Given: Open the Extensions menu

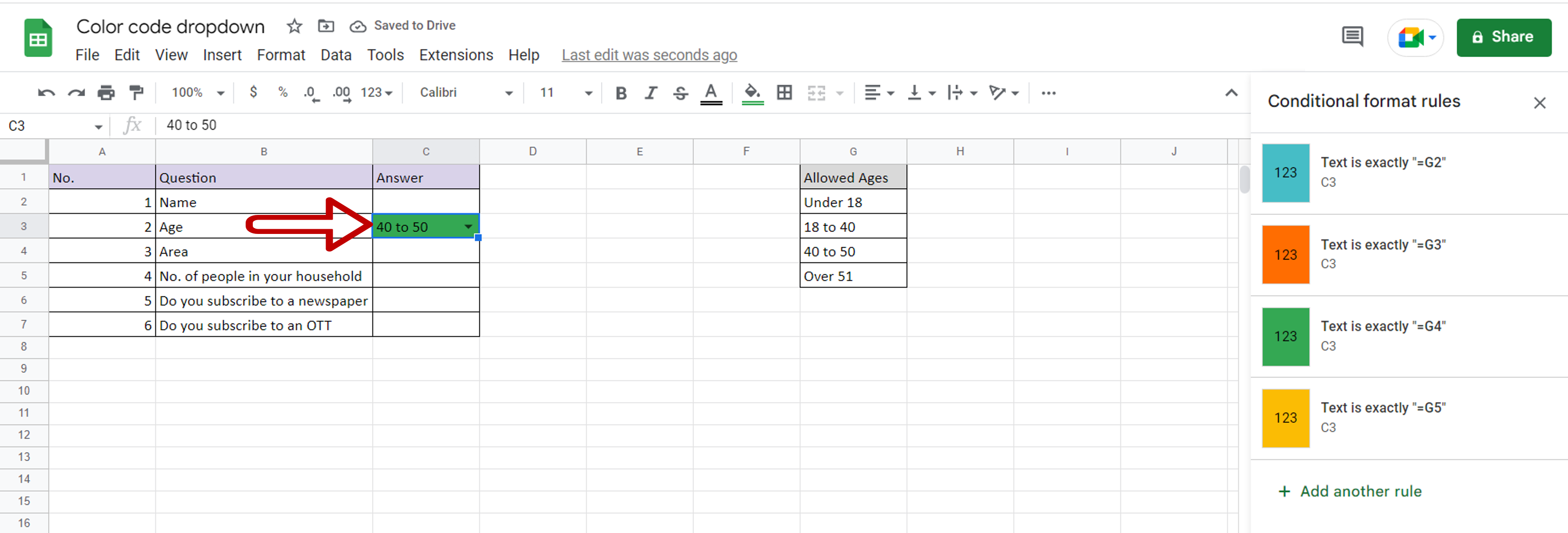Looking at the screenshot, I should tap(456, 55).
